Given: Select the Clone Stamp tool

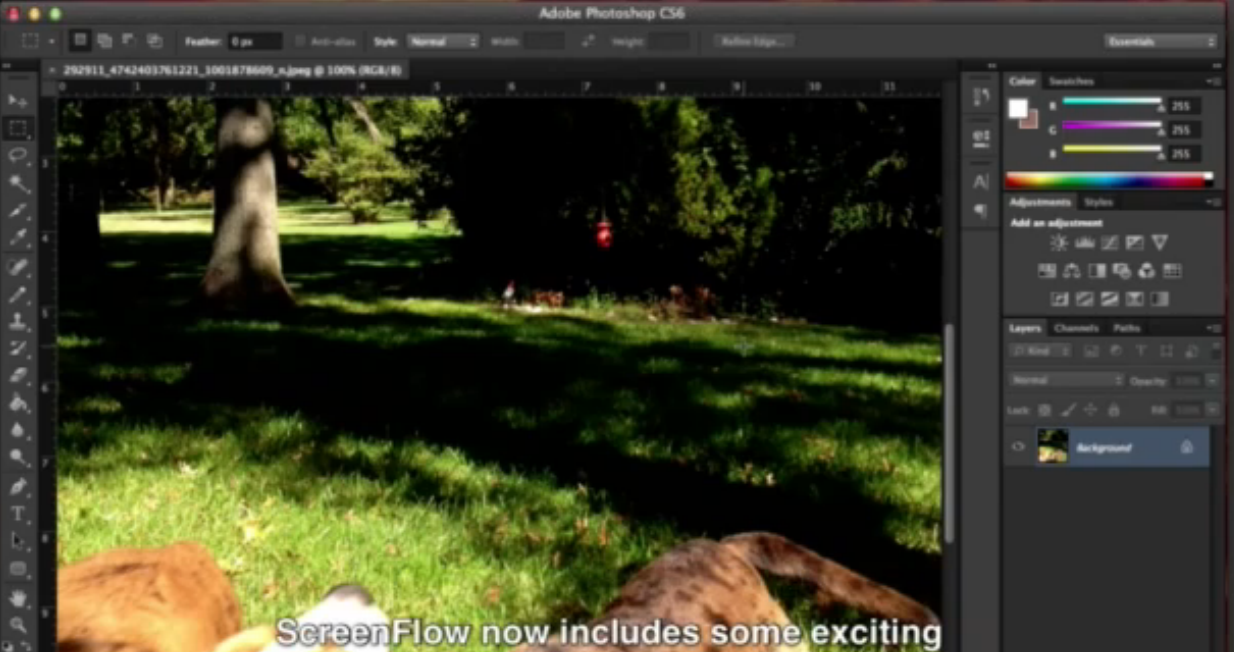Looking at the screenshot, I should [x=18, y=322].
